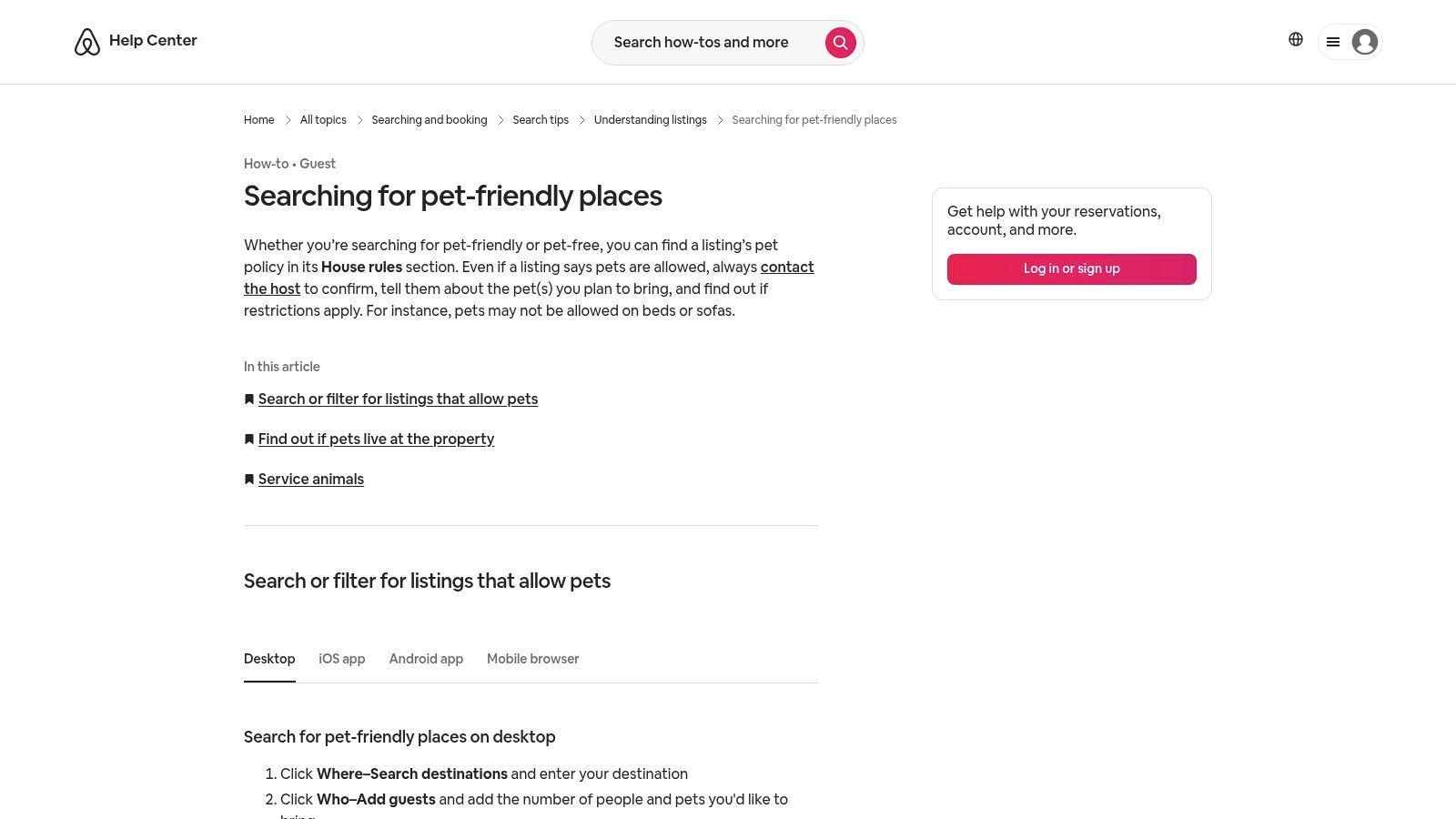
Task: Open the 'Understanding listings' breadcrumb
Action: (x=650, y=119)
